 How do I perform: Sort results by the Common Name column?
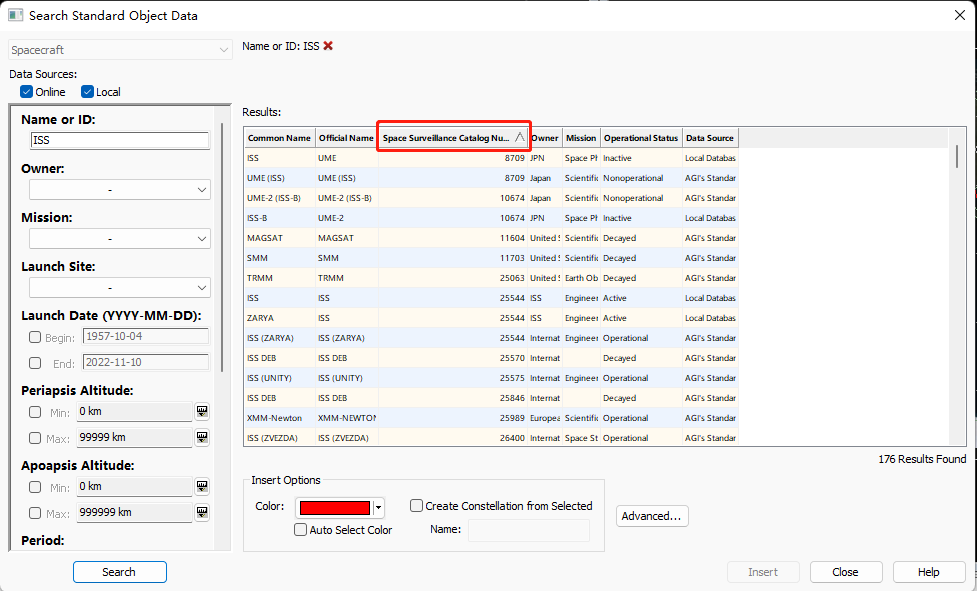279,138
